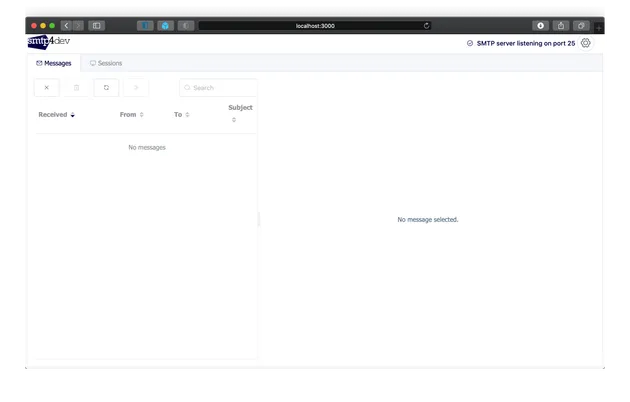Image resolution: width=630 pixels, height=402 pixels.
Task: Switch to the Messages tab
Action: coord(54,63)
